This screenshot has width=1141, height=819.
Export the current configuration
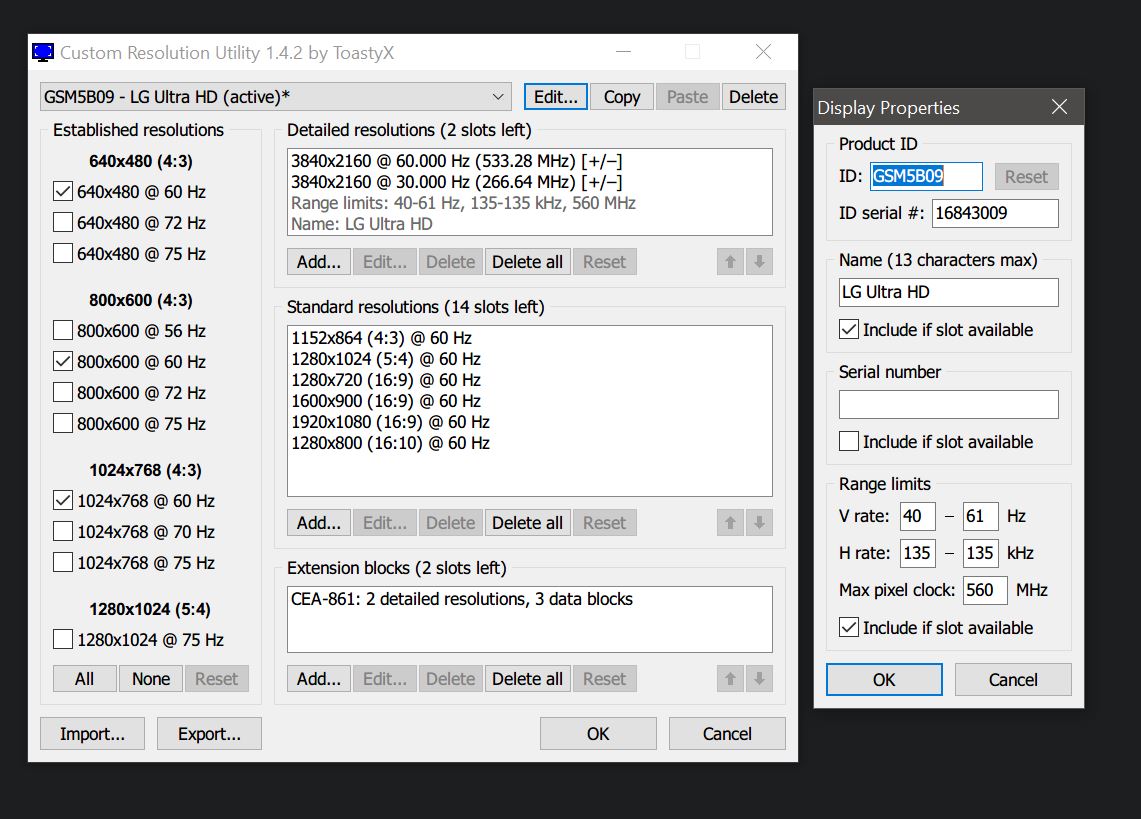pyautogui.click(x=209, y=734)
